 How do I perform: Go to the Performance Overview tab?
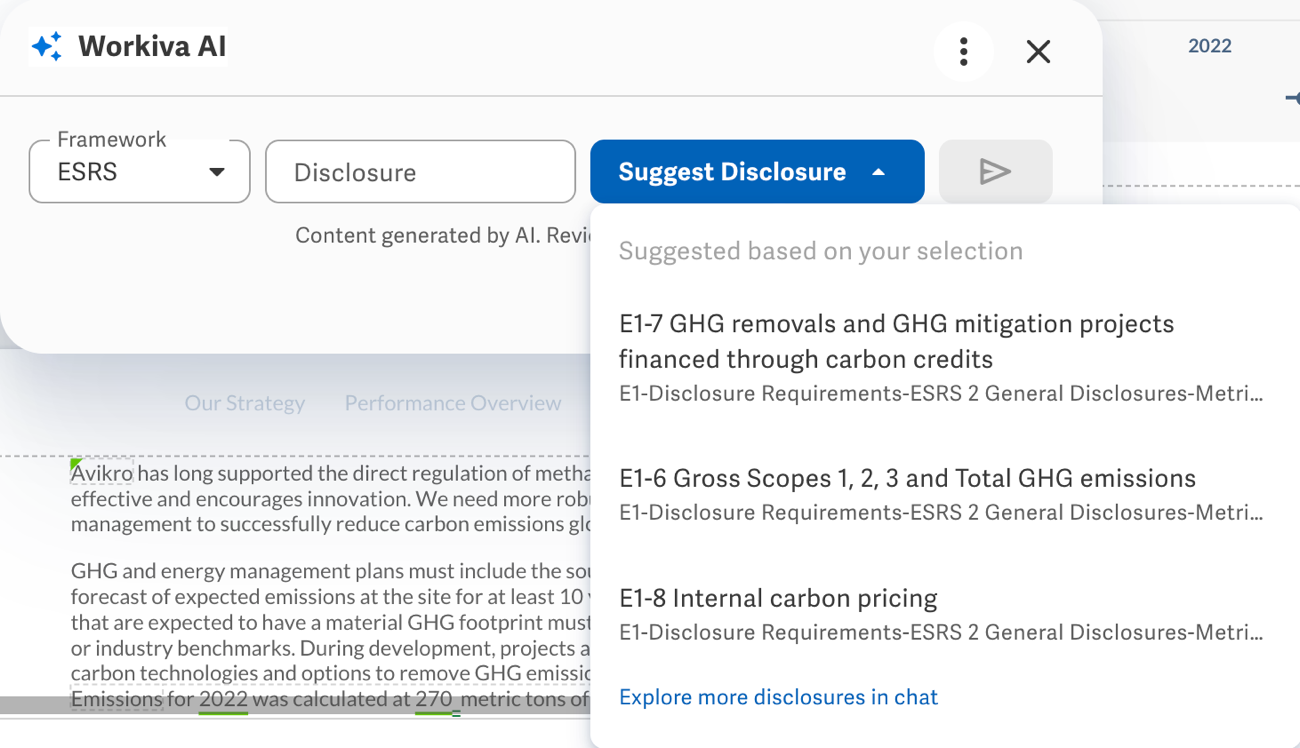[453, 403]
